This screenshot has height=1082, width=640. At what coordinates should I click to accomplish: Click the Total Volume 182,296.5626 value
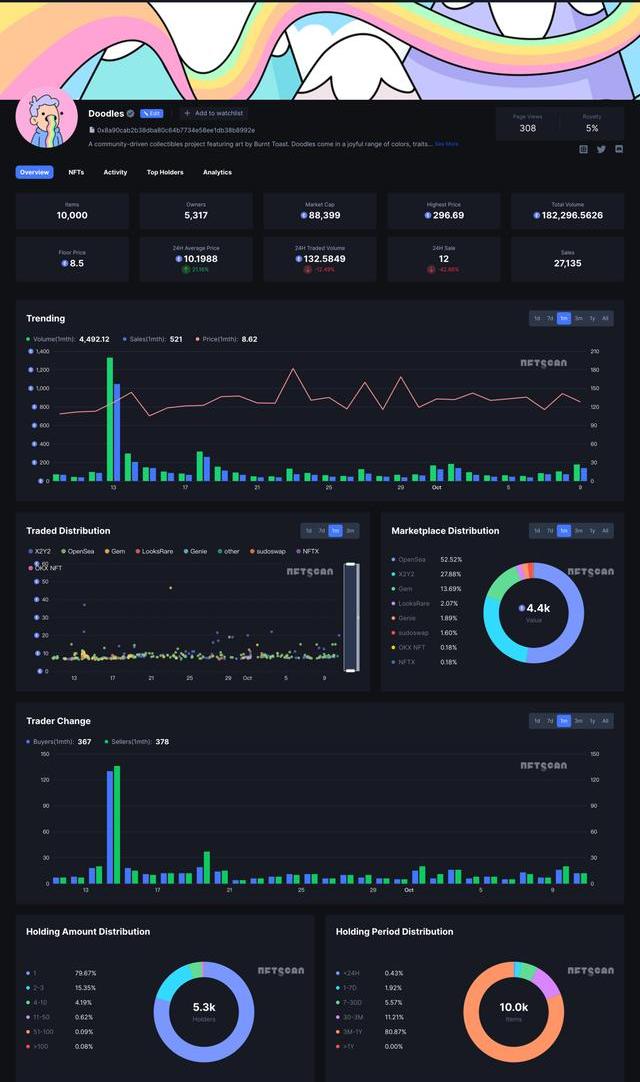(x=568, y=215)
